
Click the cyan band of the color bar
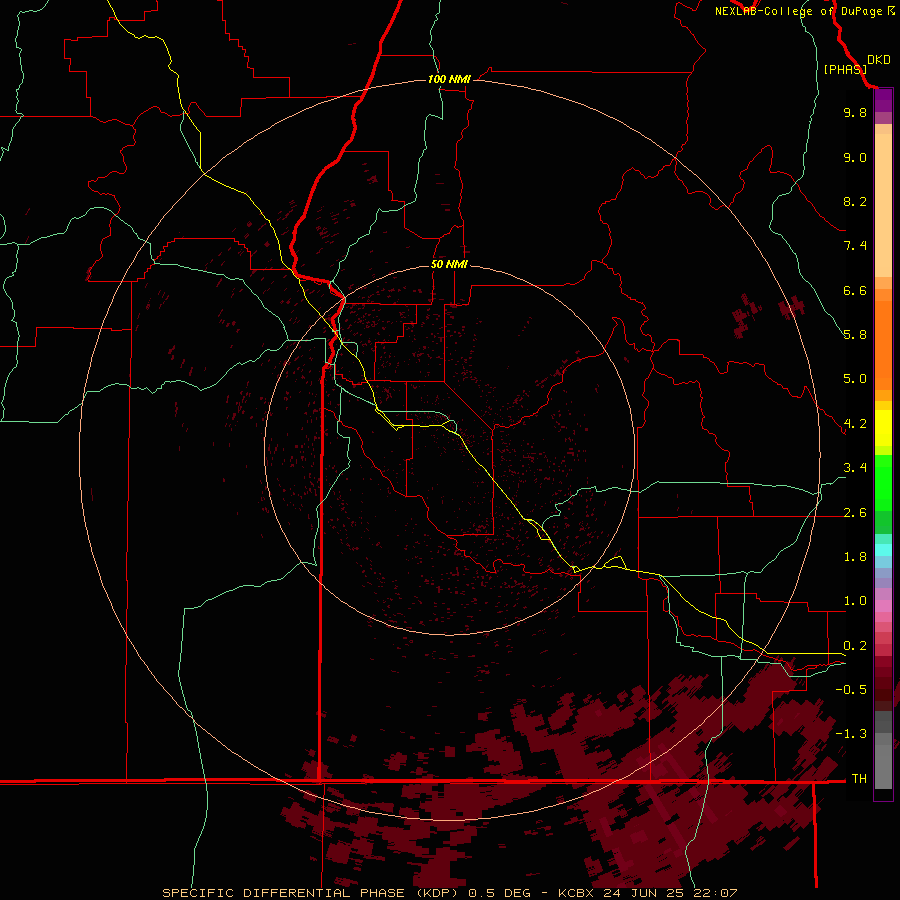883,550
